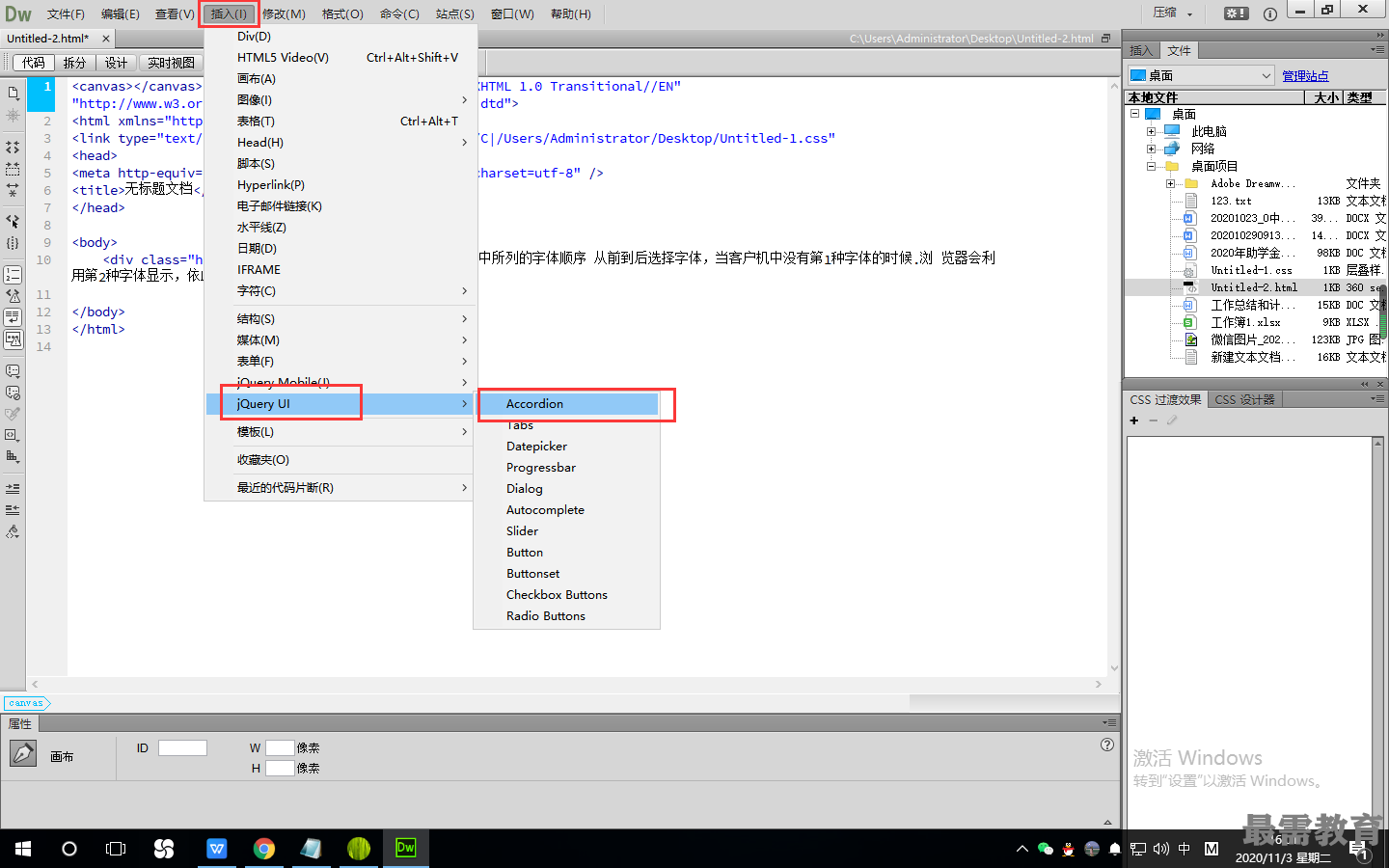Click the 管理站点 link

point(1305,76)
